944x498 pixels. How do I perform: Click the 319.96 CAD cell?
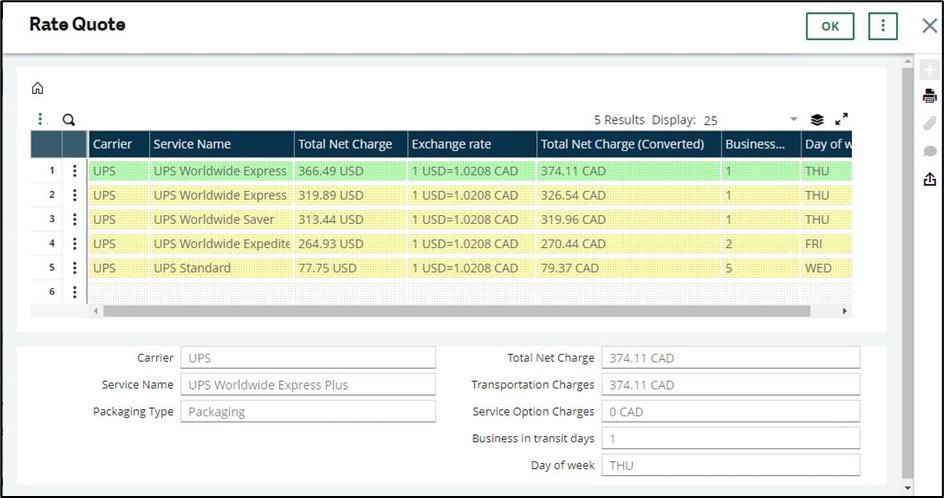[x=629, y=219]
